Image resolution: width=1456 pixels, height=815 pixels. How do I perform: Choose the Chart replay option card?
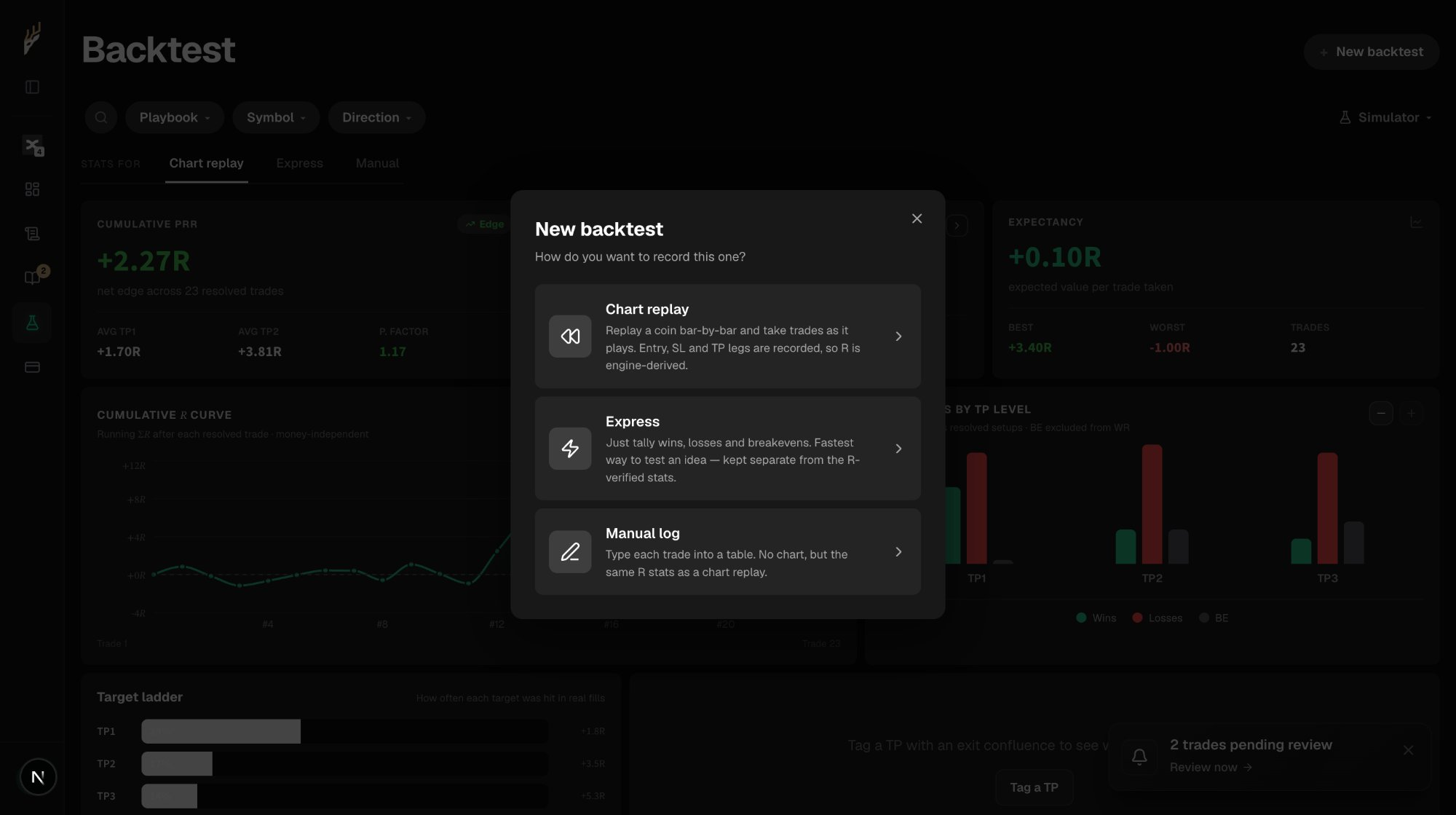pyautogui.click(x=727, y=336)
